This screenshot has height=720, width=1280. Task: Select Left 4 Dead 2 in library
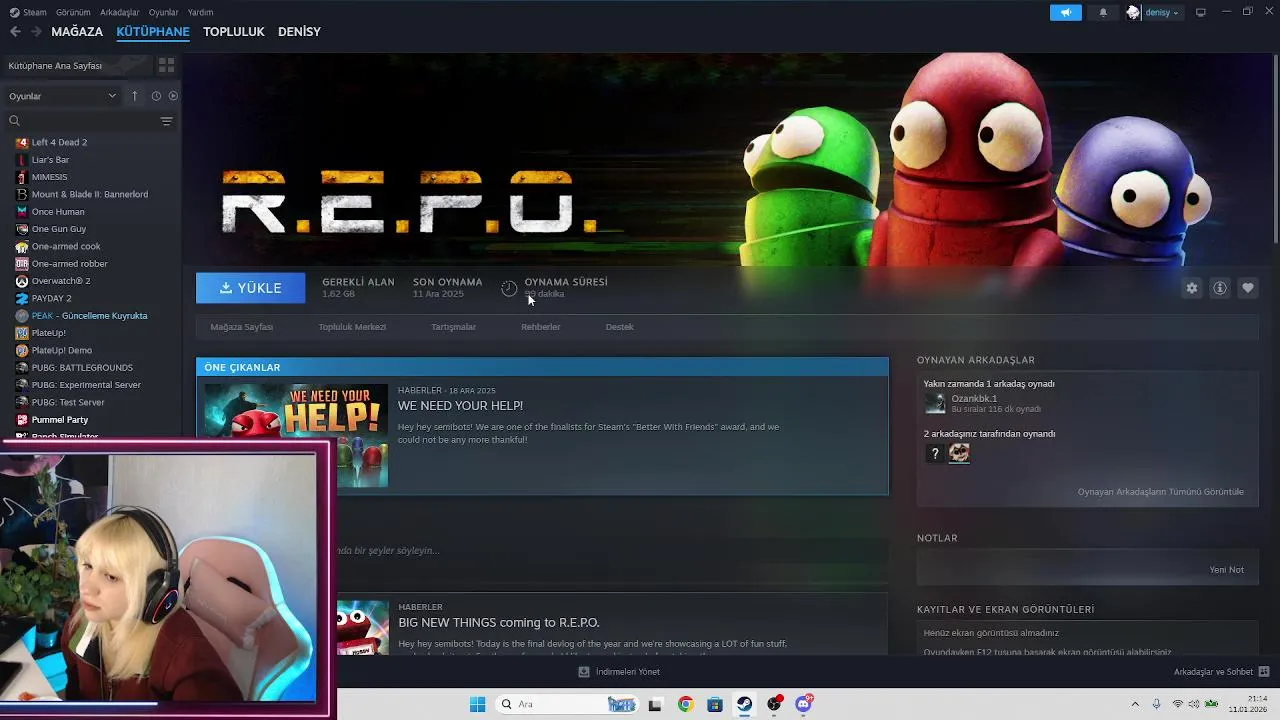click(x=59, y=142)
